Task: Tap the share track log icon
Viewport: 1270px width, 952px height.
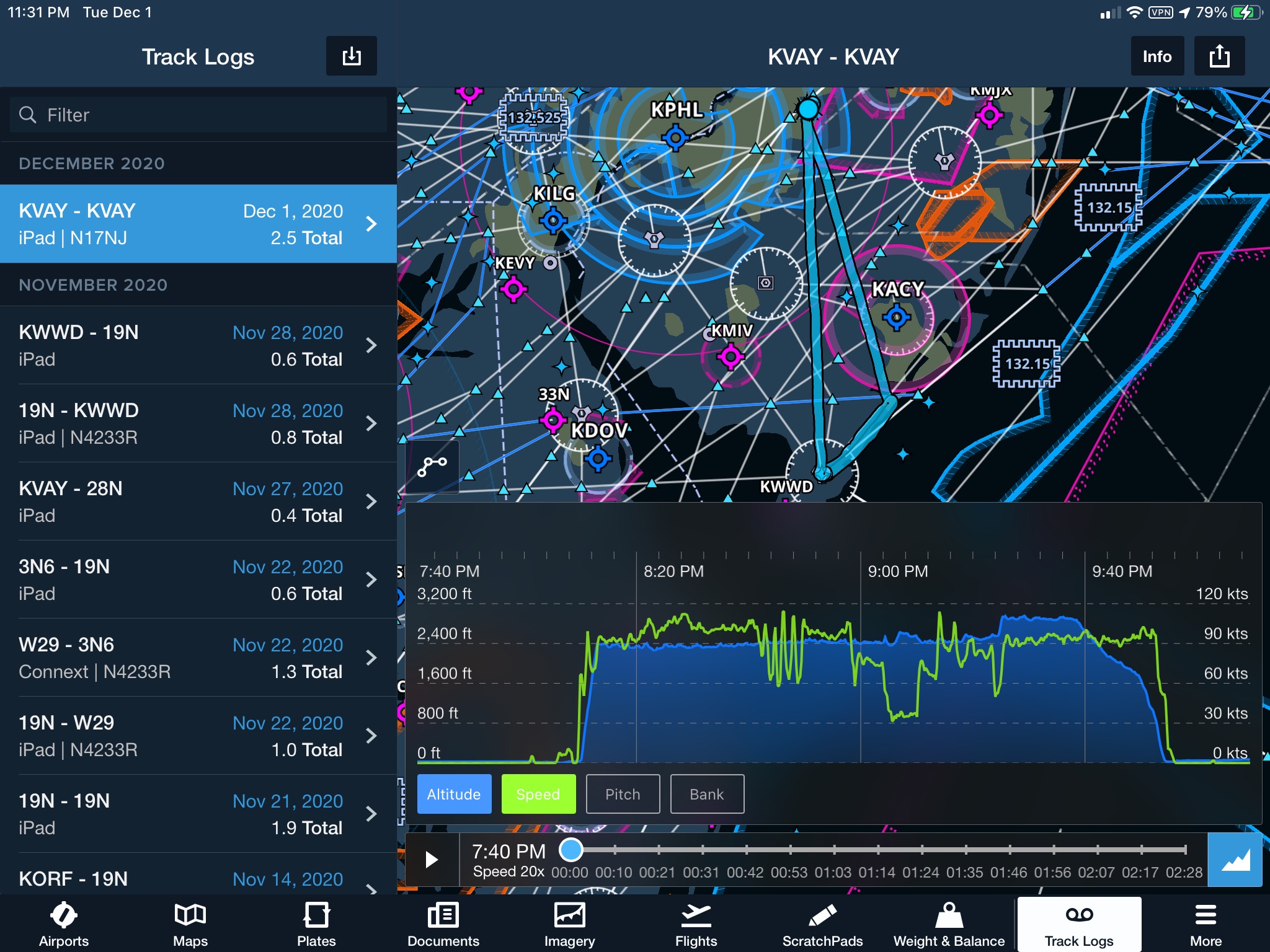Action: pos(1219,56)
